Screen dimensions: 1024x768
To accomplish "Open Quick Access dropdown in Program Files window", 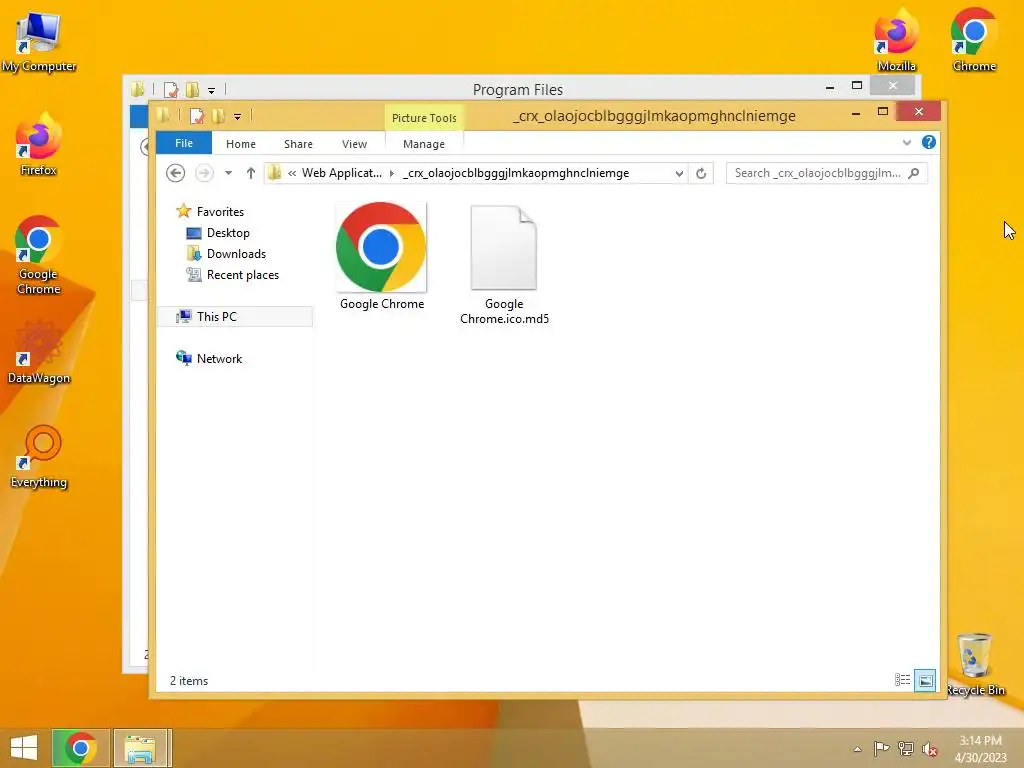I will (x=211, y=90).
